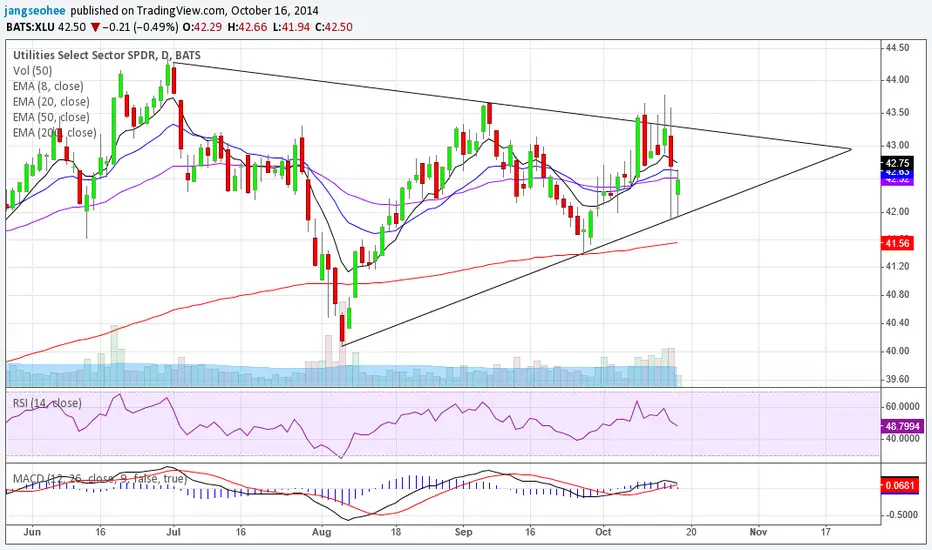The height and width of the screenshot is (550, 932).
Task: Click the Jun date axis label
Action: click(x=32, y=532)
